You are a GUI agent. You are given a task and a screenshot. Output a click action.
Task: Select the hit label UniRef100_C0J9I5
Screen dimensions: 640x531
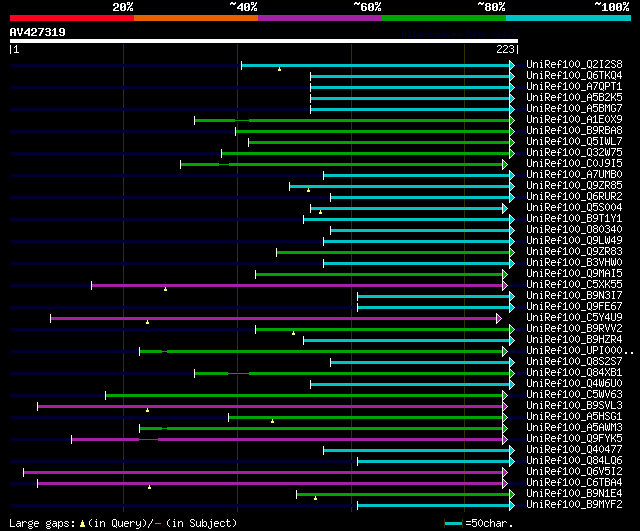click(574, 164)
